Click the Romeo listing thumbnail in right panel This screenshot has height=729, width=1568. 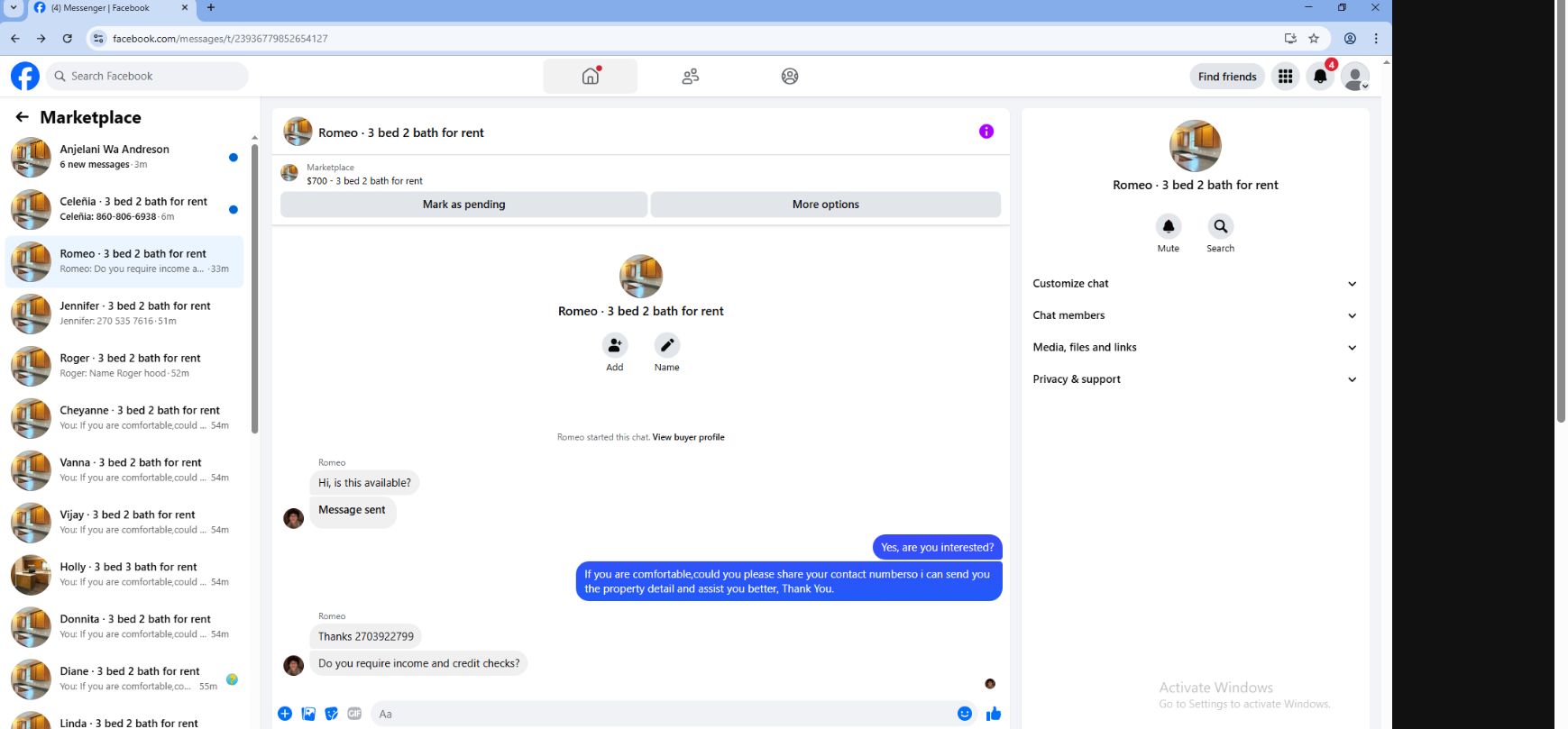tap(1196, 146)
